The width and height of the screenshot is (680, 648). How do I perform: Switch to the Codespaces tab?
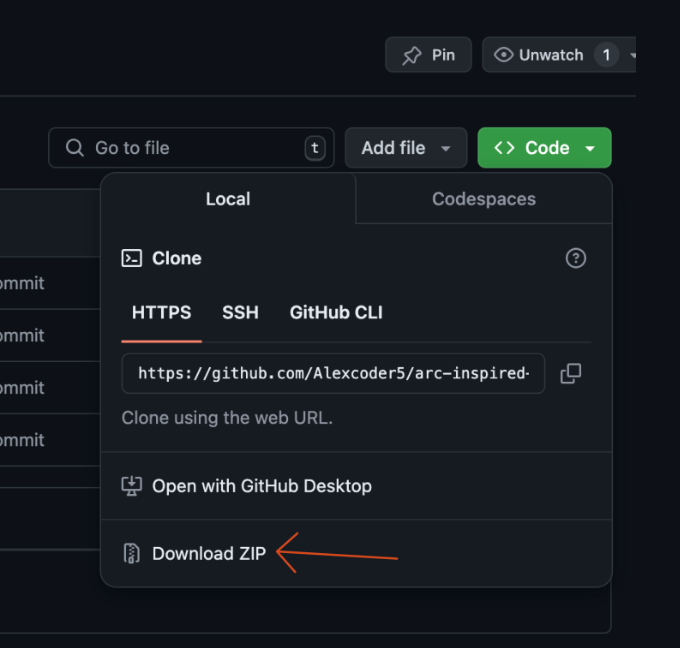(x=484, y=199)
